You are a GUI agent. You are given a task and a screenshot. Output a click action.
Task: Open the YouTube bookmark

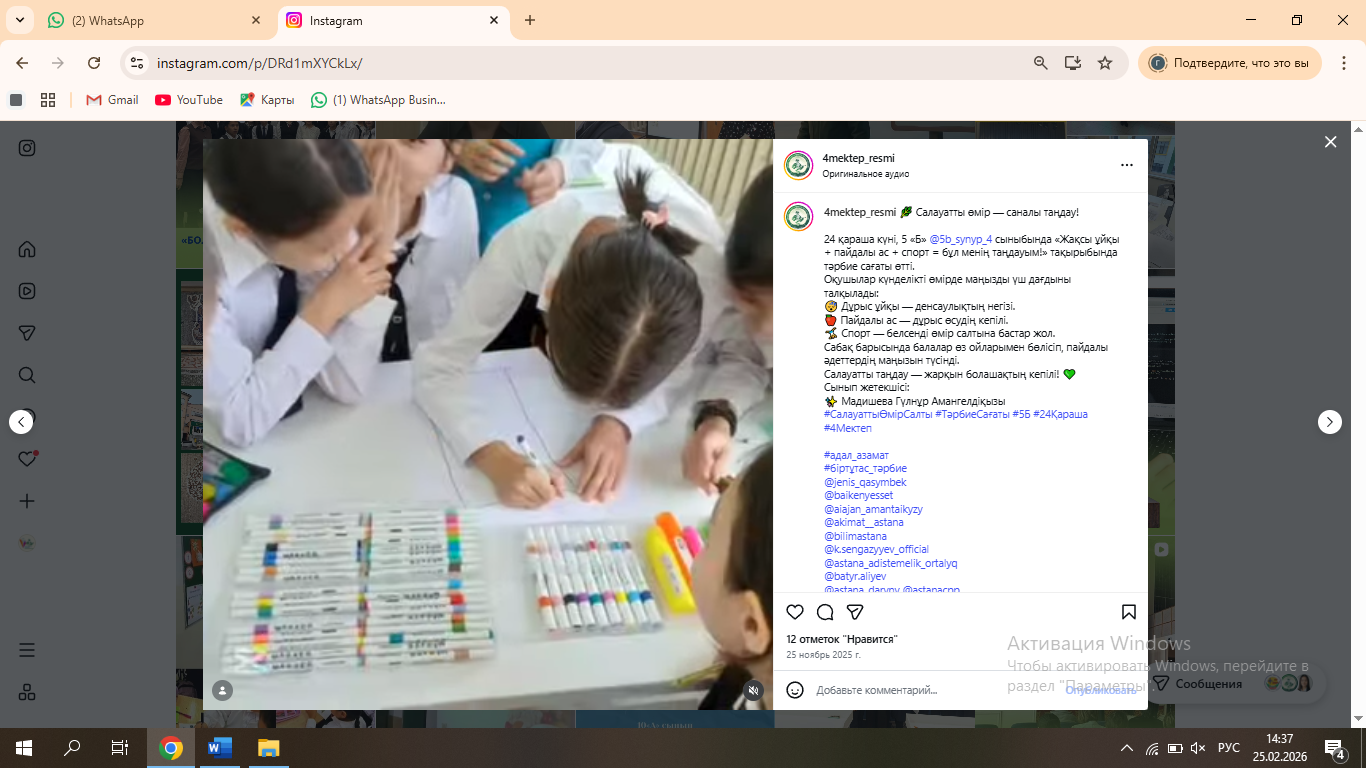pos(189,100)
